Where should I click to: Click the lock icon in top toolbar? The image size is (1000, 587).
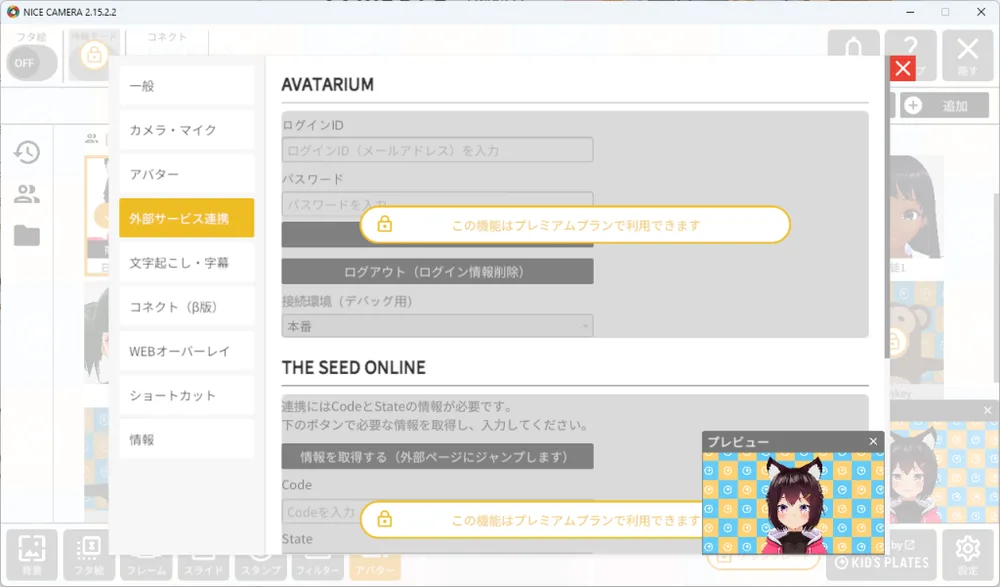click(94, 55)
